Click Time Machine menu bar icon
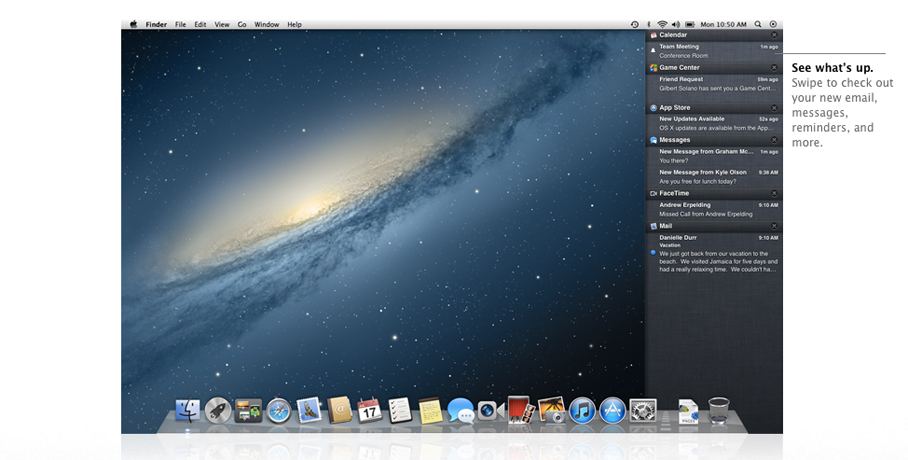908x460 pixels. pyautogui.click(x=635, y=24)
